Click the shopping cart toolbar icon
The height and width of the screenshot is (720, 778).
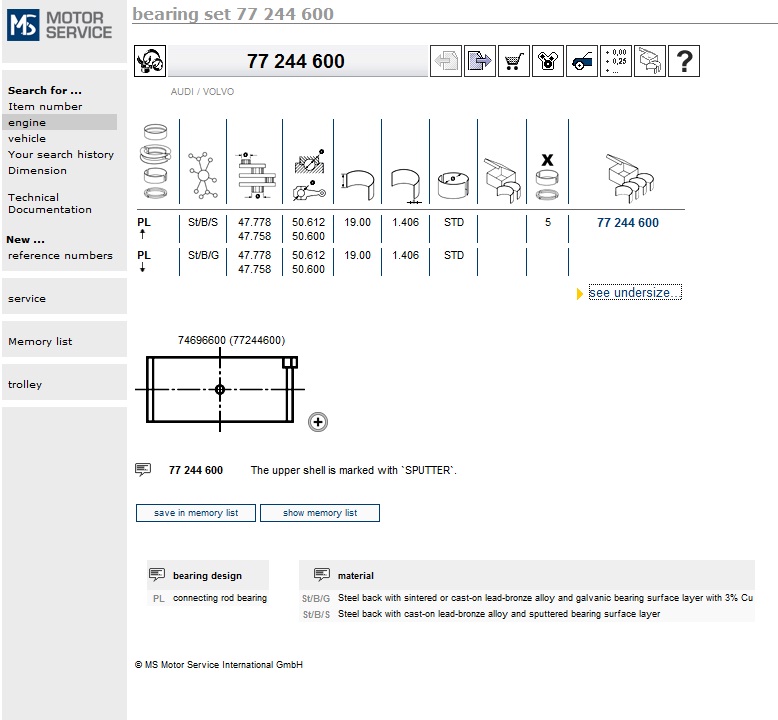tap(514, 61)
